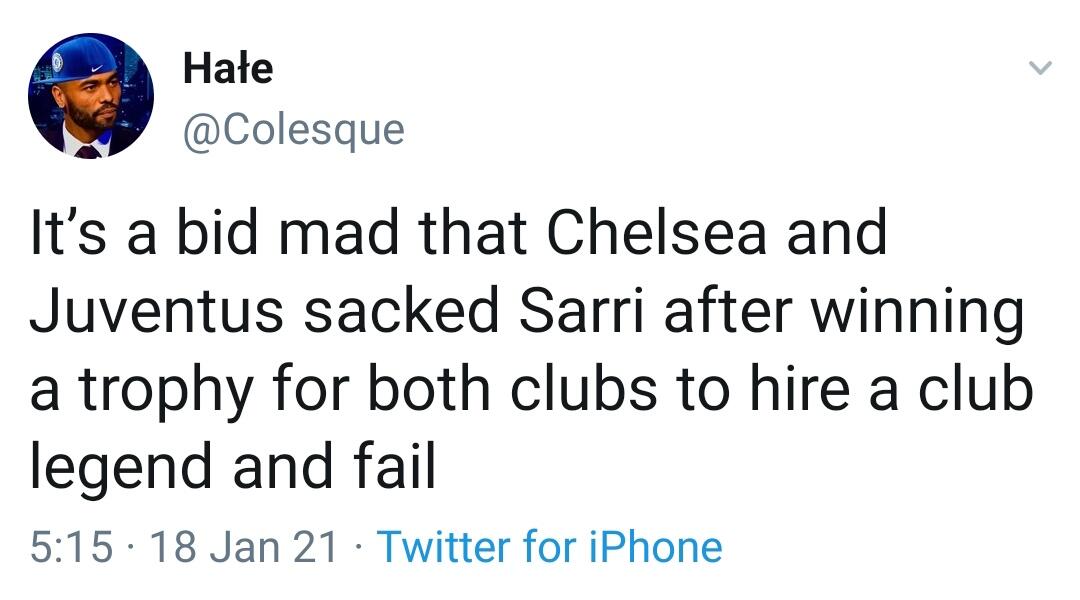
Task: Click the Hałe profile avatar picture
Action: coord(90,96)
